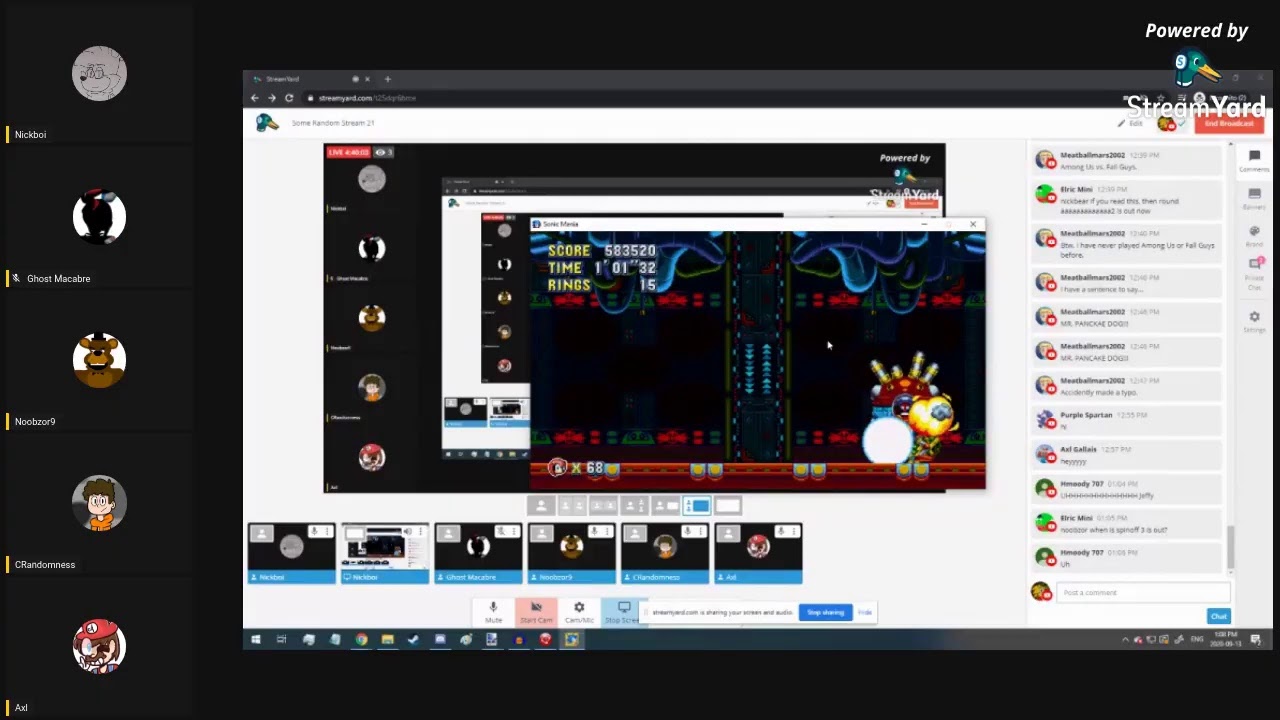
Task: Click the Some Random Stream 21 title
Action: tap(333, 123)
